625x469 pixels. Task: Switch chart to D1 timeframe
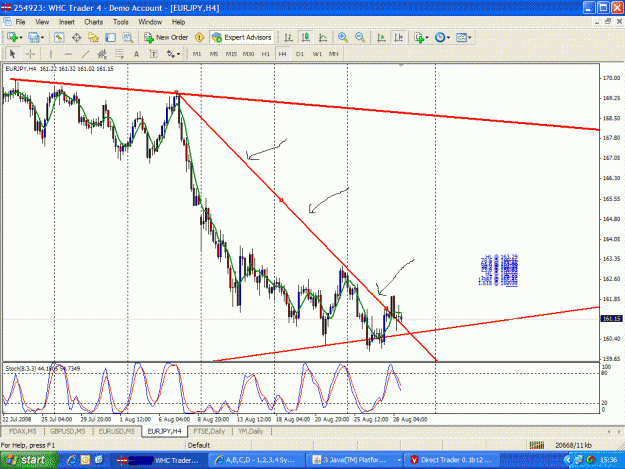(300, 54)
